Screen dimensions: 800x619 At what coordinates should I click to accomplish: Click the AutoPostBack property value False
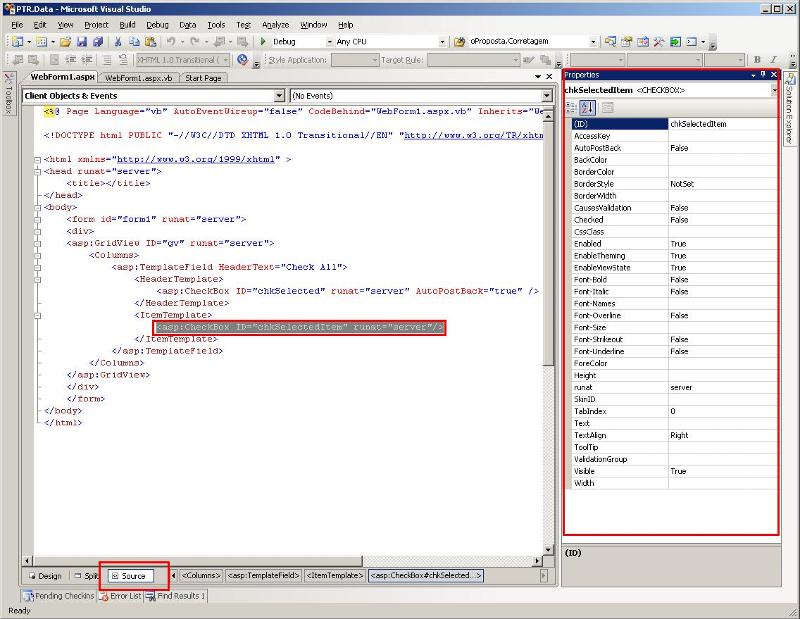723,148
